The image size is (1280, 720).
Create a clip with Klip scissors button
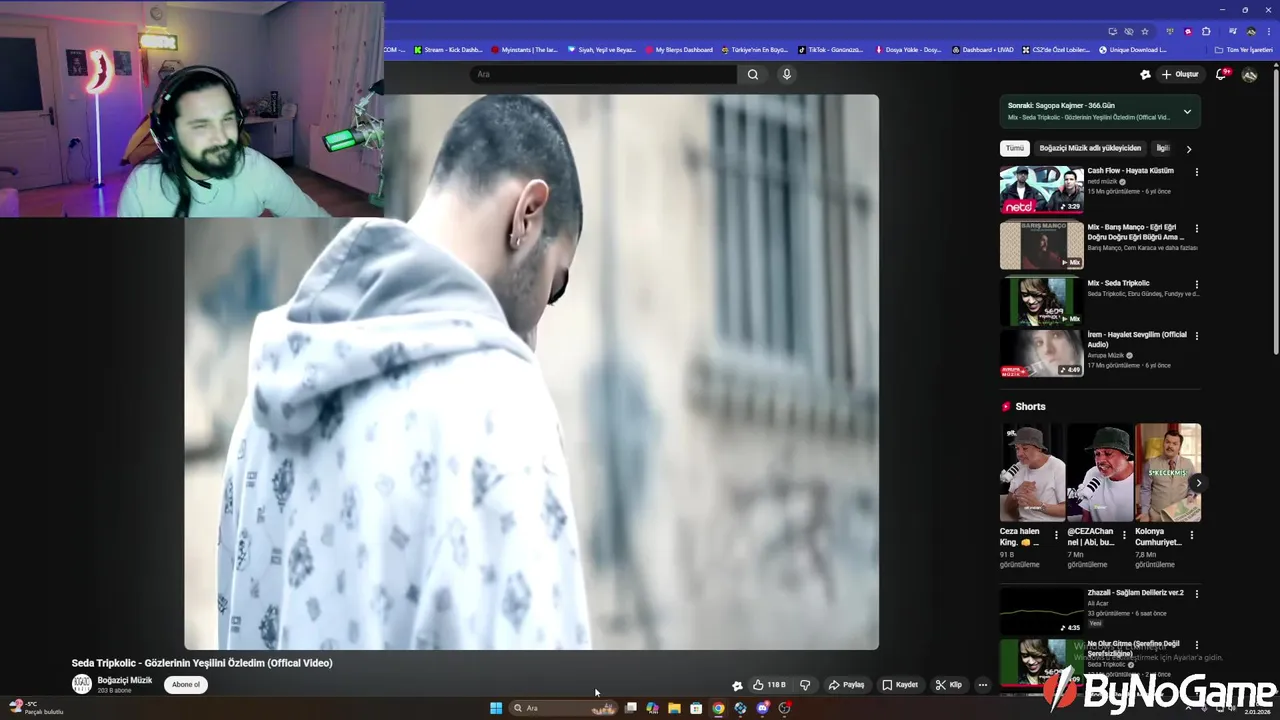pyautogui.click(x=948, y=685)
